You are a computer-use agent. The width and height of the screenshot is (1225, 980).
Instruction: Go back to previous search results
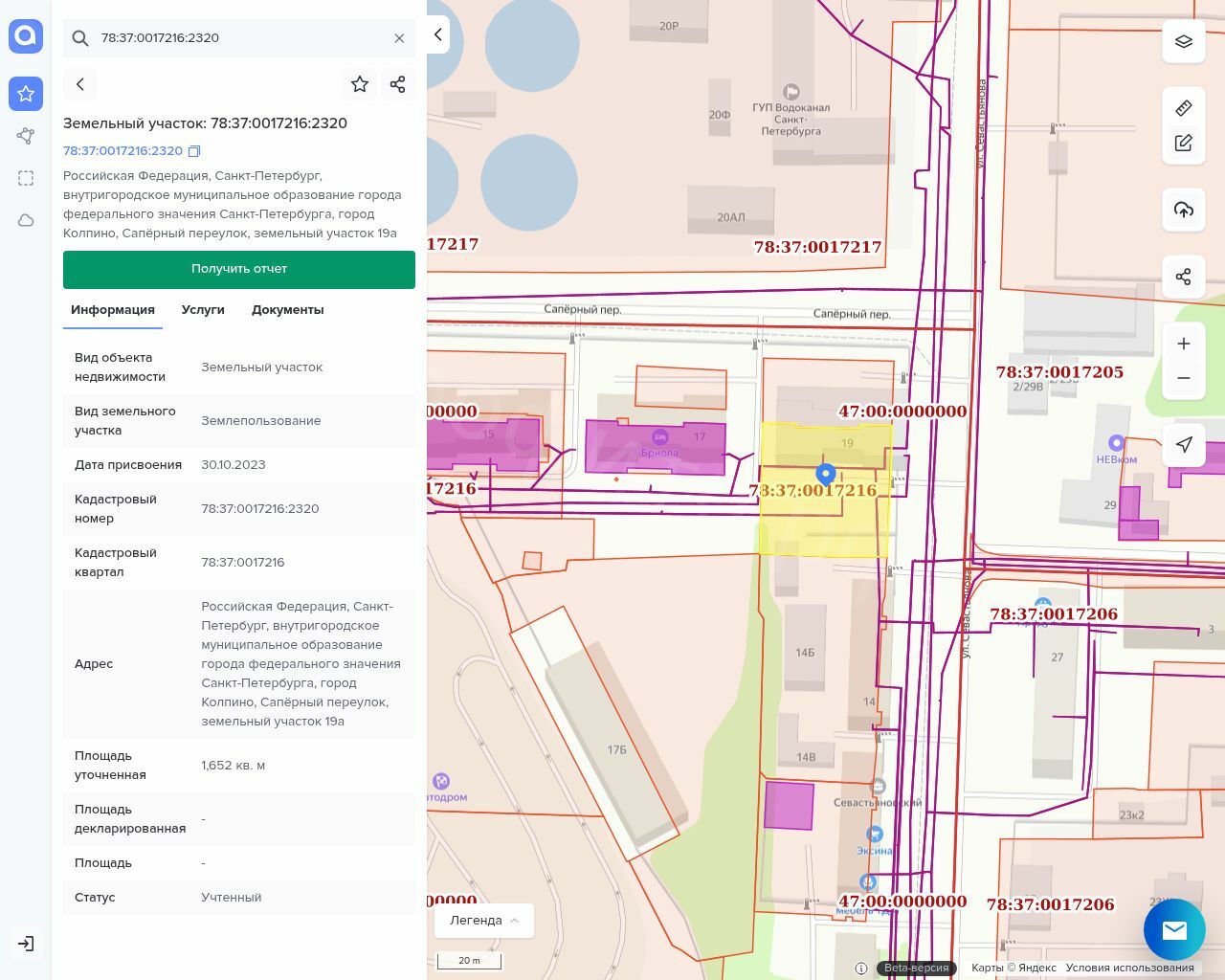coord(80,84)
